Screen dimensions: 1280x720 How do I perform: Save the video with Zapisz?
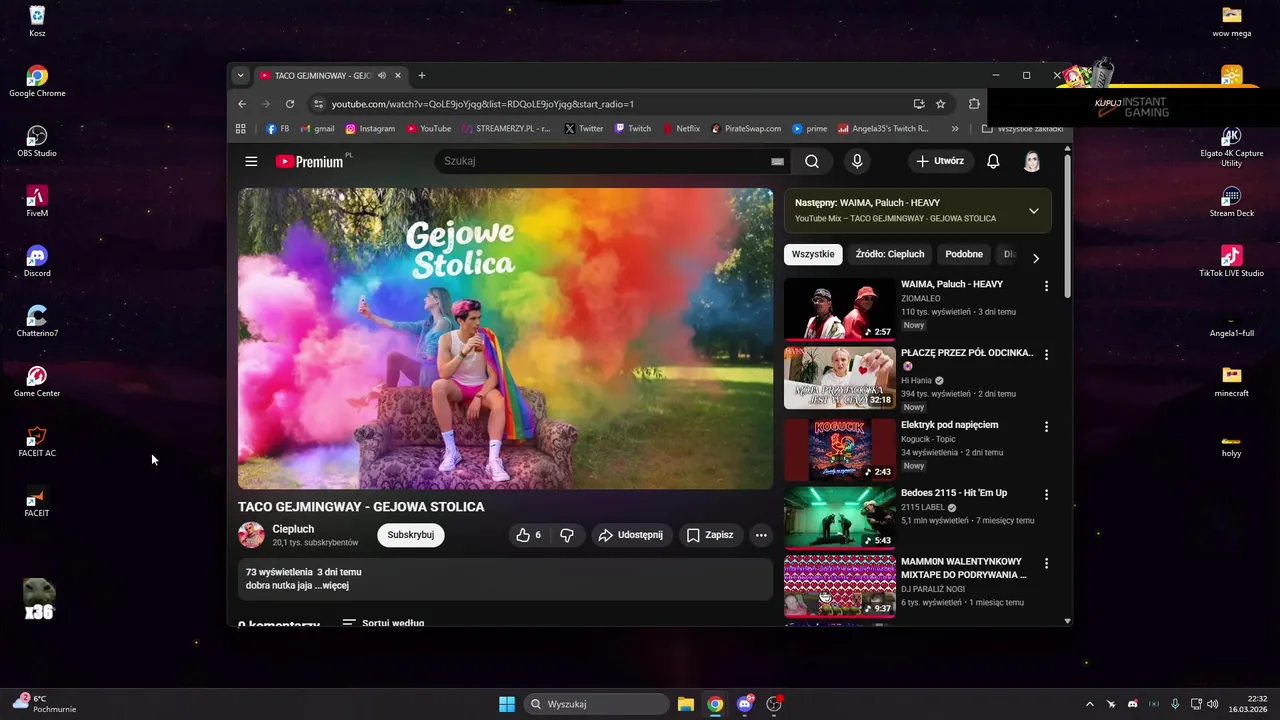pyautogui.click(x=710, y=535)
